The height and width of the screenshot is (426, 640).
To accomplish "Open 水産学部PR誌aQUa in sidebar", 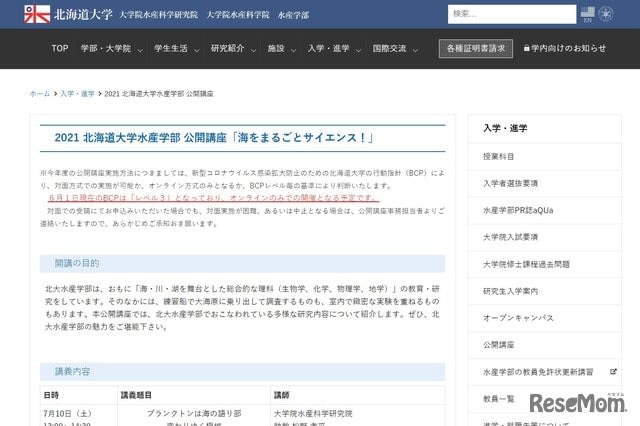I will (518, 210).
